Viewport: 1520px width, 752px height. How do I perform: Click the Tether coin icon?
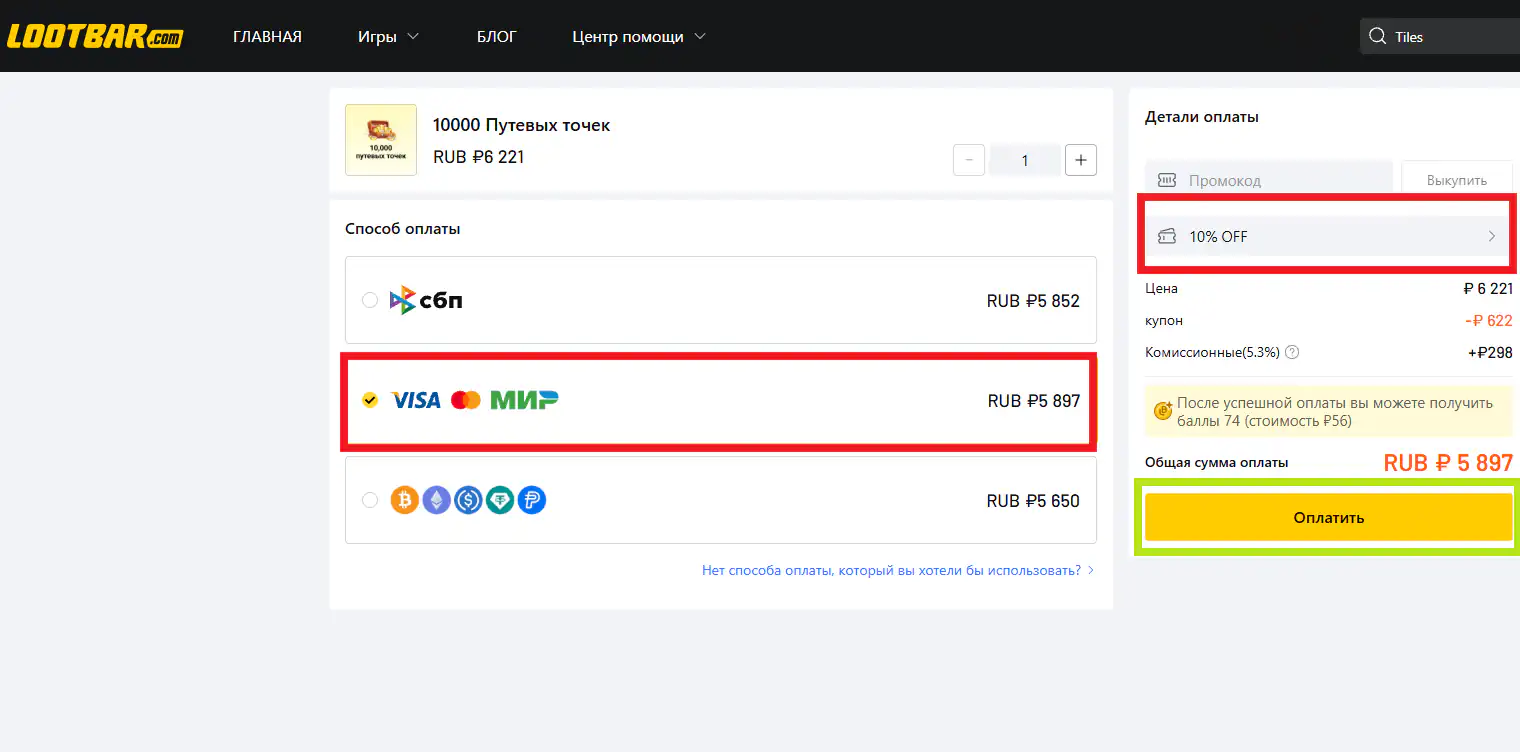(x=500, y=500)
